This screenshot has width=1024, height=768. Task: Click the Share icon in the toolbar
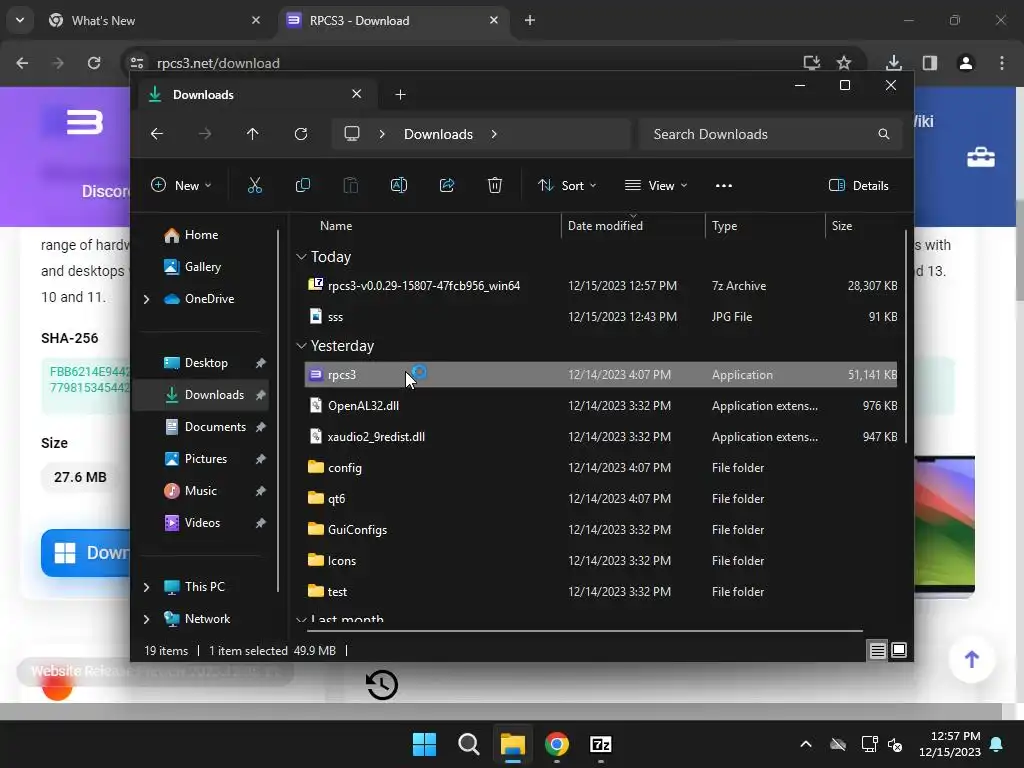[447, 185]
